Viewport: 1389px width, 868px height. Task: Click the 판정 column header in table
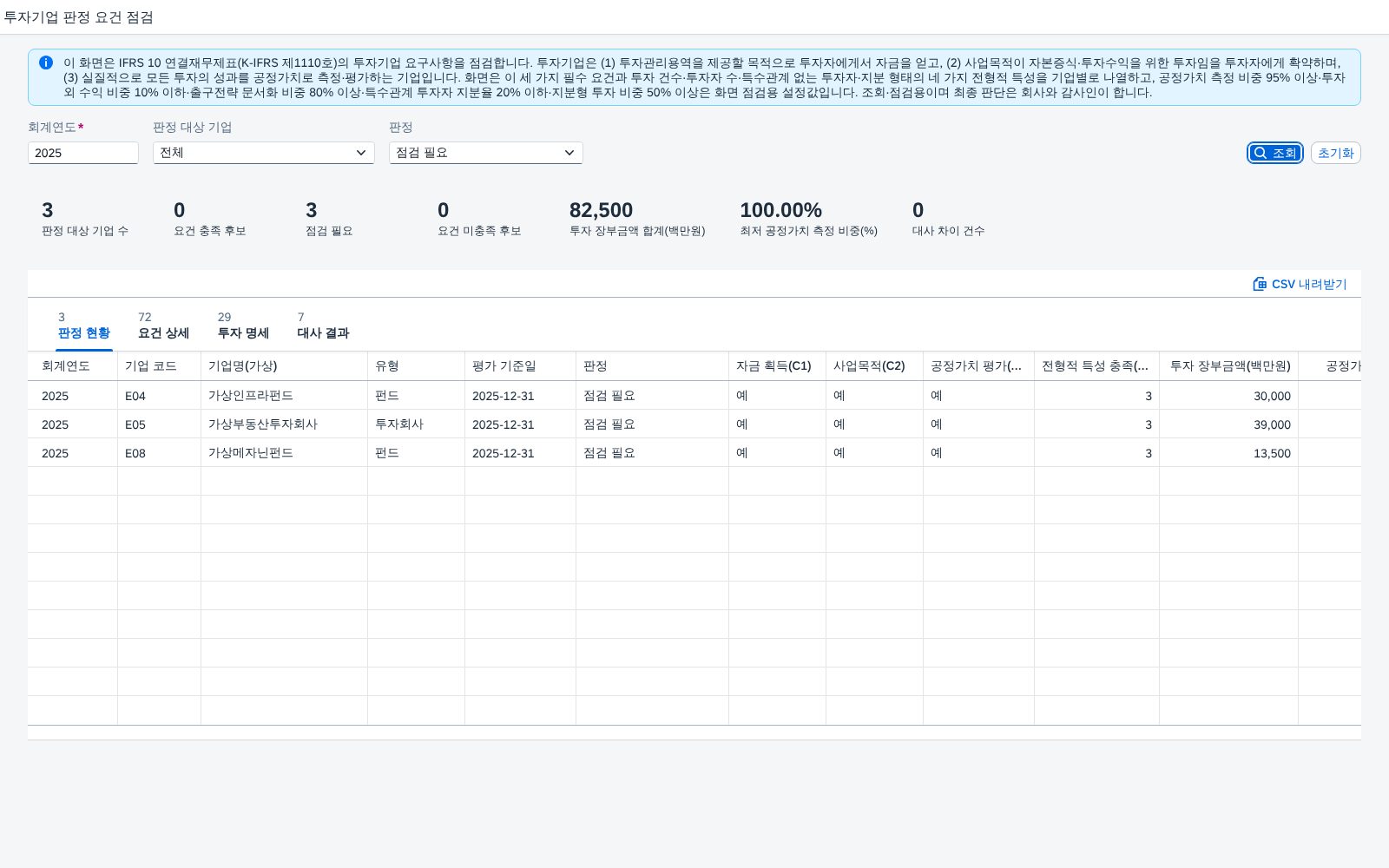653,366
